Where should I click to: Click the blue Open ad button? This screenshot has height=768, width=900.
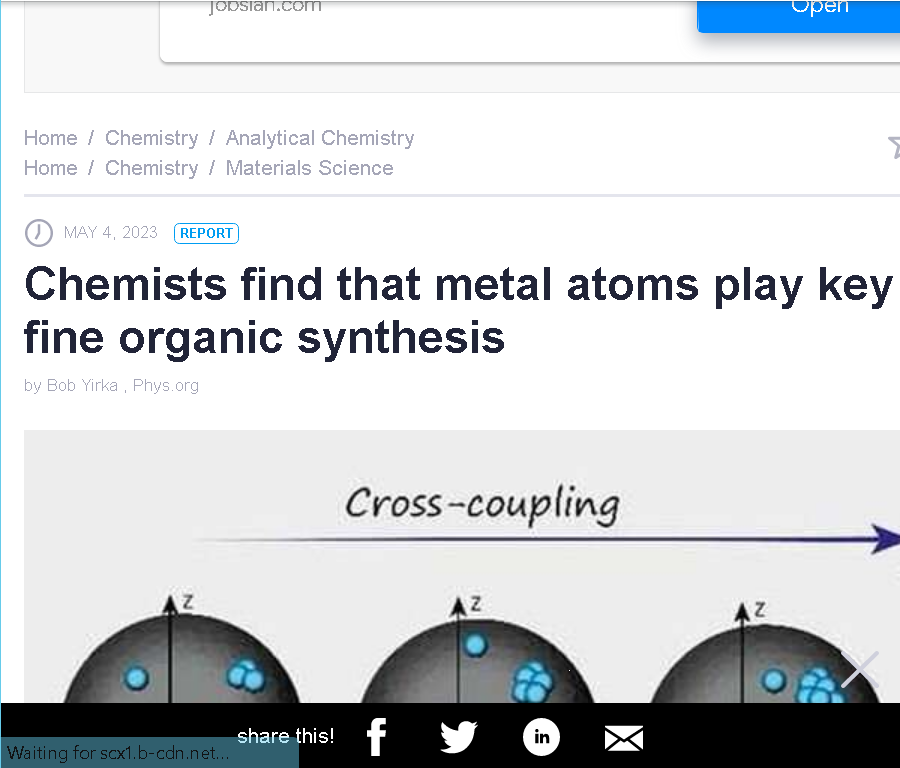click(798, 16)
